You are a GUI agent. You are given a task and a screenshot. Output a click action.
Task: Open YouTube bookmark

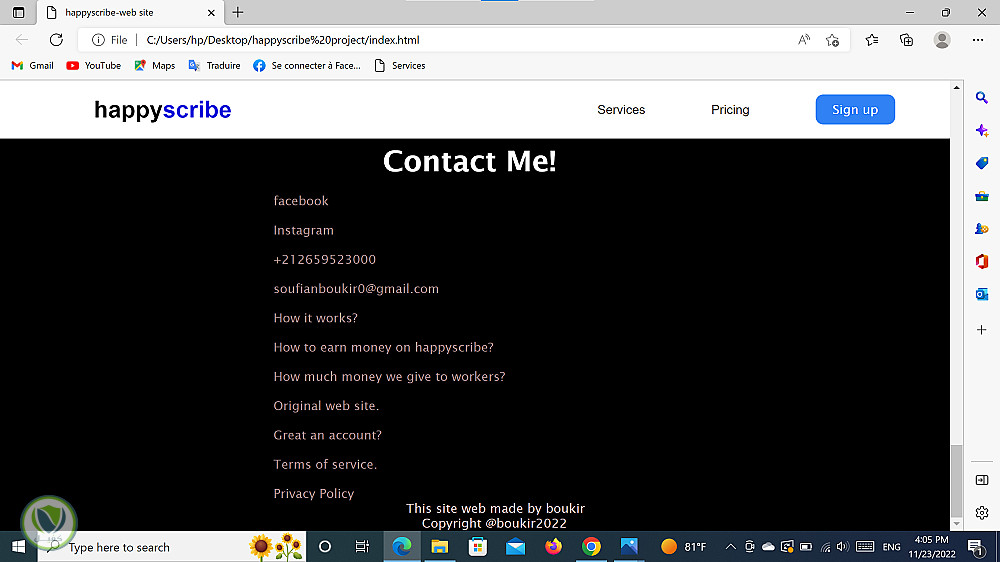[x=94, y=66]
